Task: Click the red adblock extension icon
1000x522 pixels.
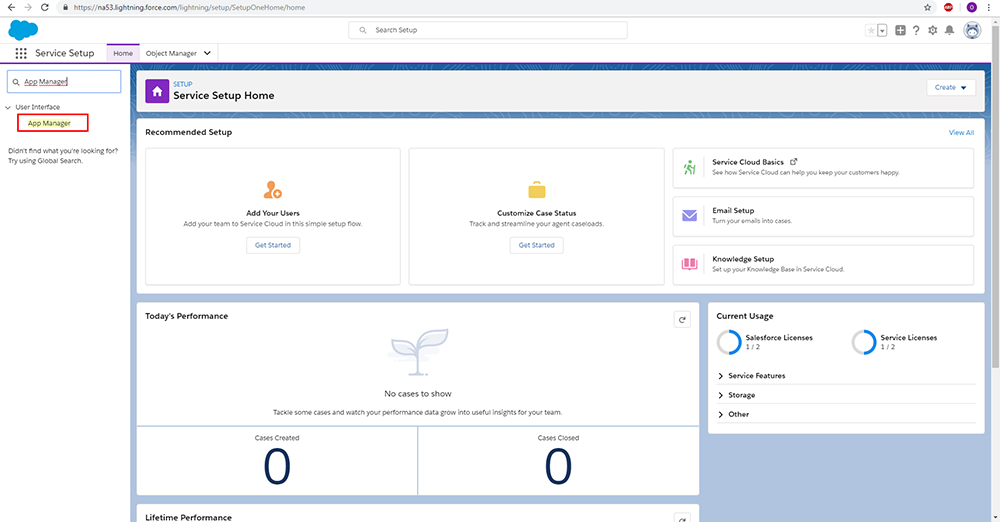Action: [948, 7]
